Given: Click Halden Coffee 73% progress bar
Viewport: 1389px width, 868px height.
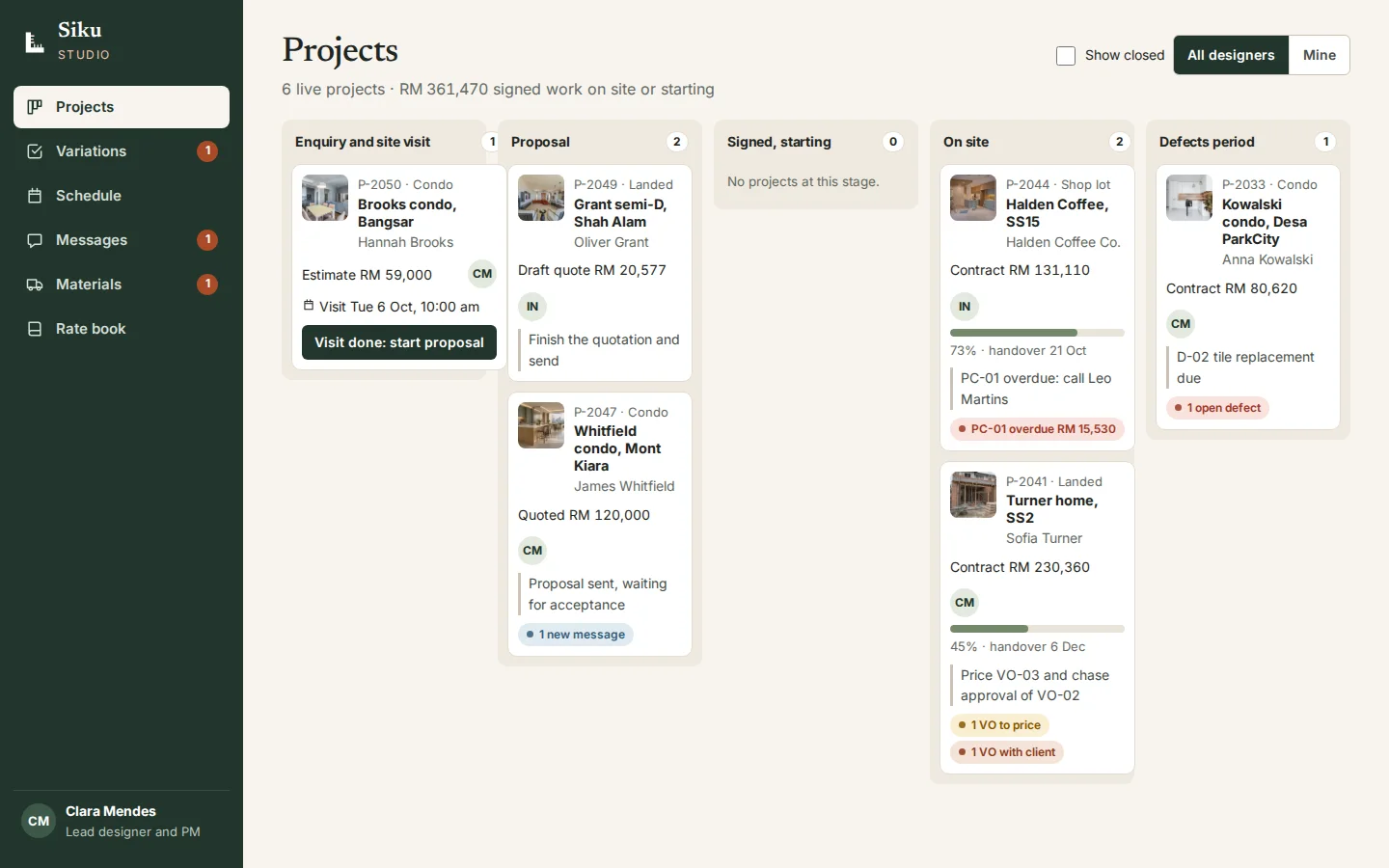Looking at the screenshot, I should 1037,333.
